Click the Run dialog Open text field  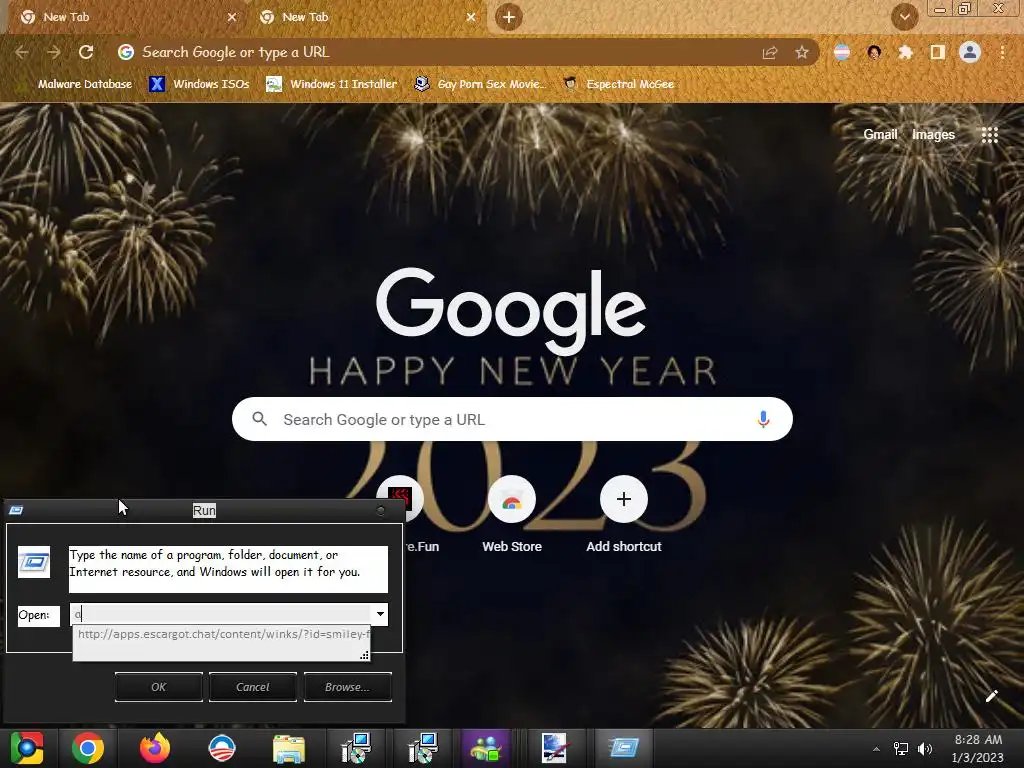click(x=221, y=614)
